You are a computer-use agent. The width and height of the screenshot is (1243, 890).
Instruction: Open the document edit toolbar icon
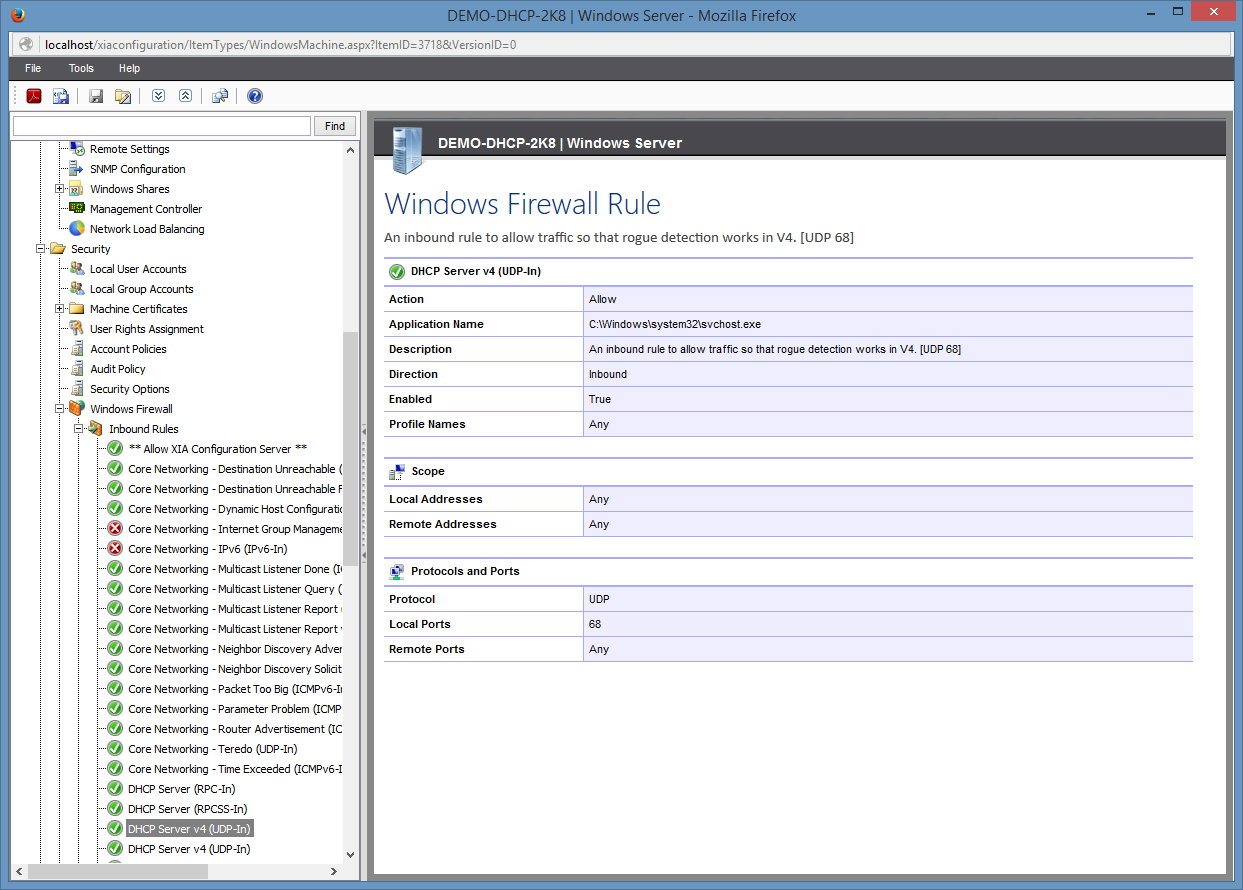coord(122,95)
